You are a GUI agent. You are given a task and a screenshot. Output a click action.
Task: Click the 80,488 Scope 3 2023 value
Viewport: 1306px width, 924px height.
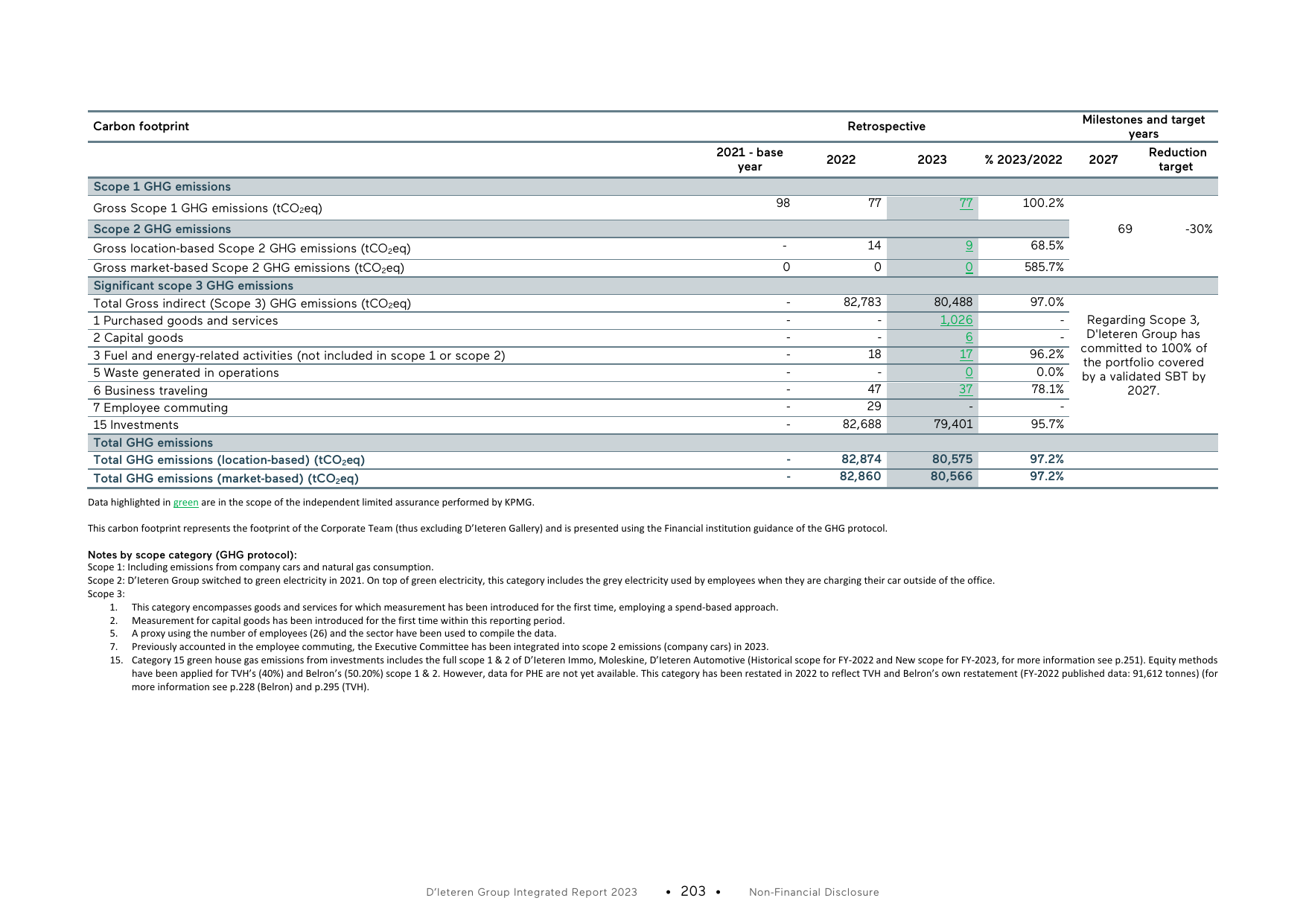953,302
